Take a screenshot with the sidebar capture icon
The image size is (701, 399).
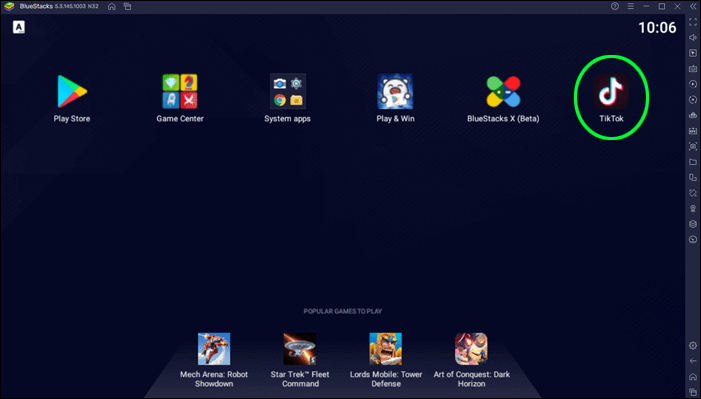tap(693, 146)
